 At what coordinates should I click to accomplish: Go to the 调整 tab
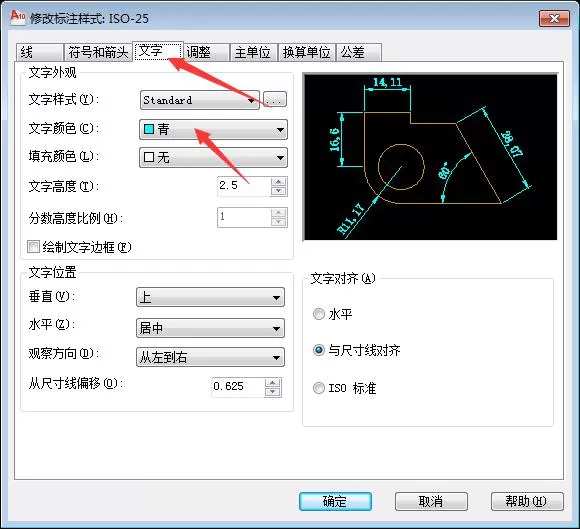click(x=206, y=52)
